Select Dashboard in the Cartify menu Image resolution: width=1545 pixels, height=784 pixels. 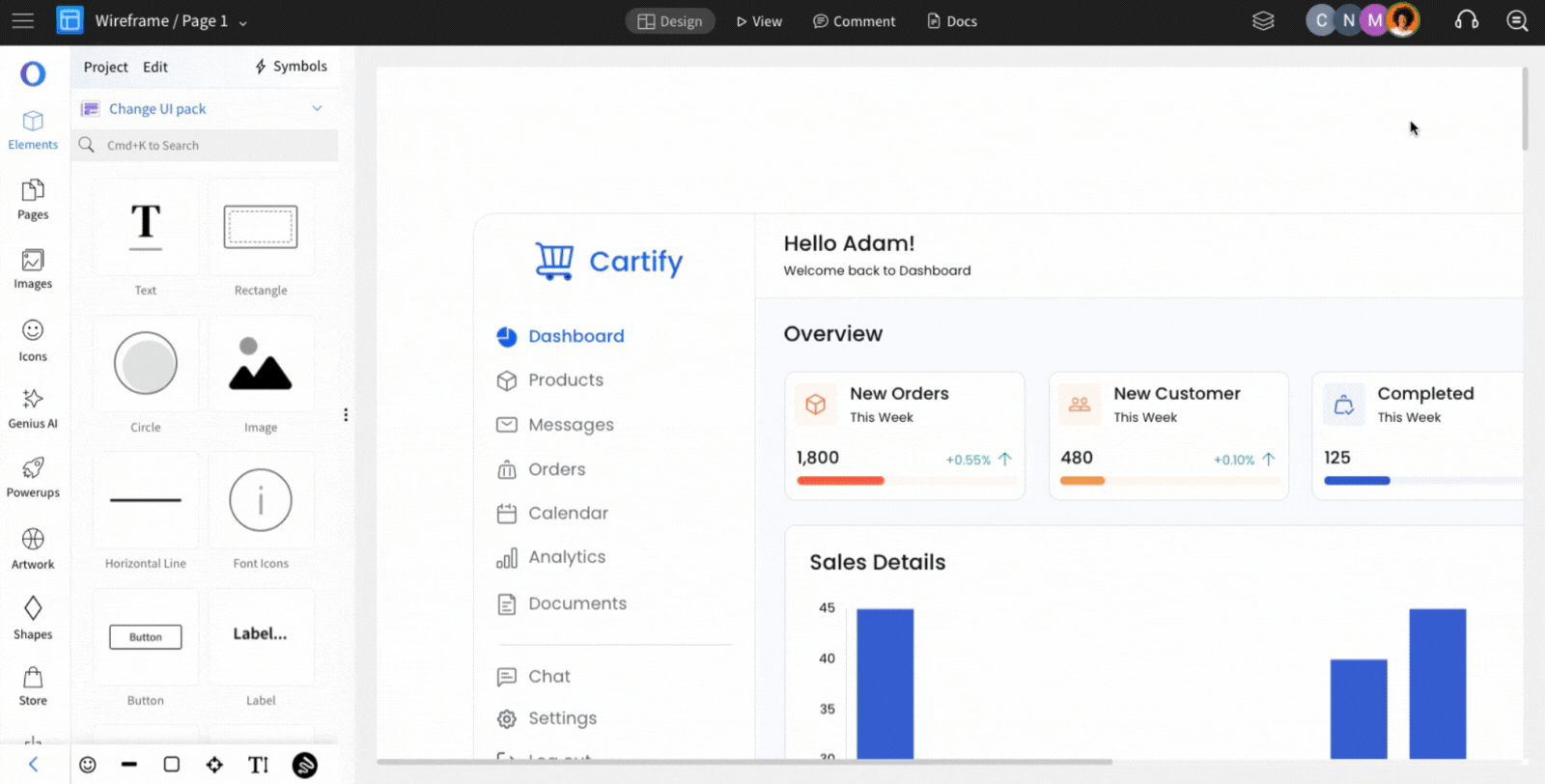click(x=560, y=336)
